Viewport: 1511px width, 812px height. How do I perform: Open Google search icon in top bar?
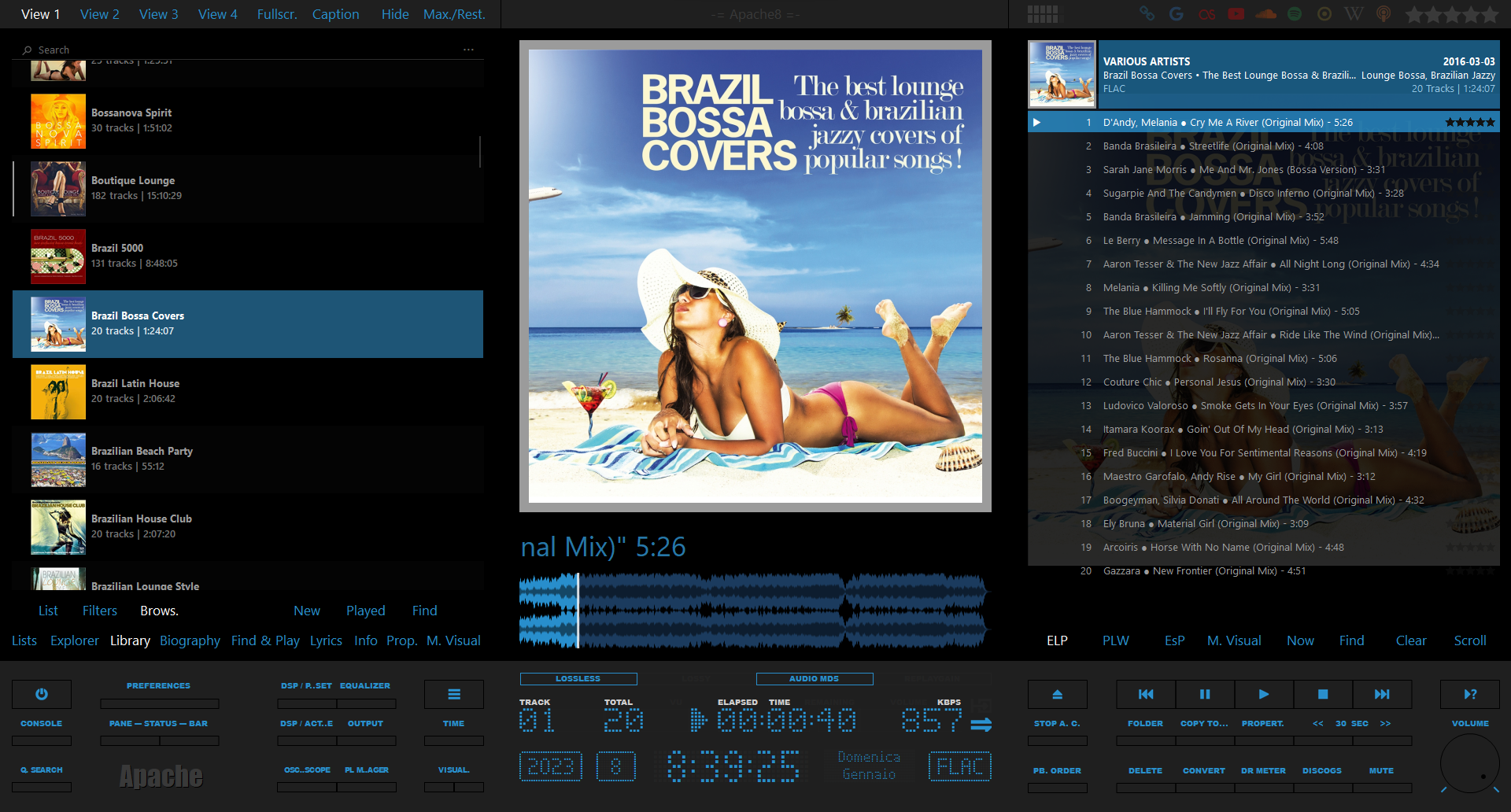(x=1177, y=13)
